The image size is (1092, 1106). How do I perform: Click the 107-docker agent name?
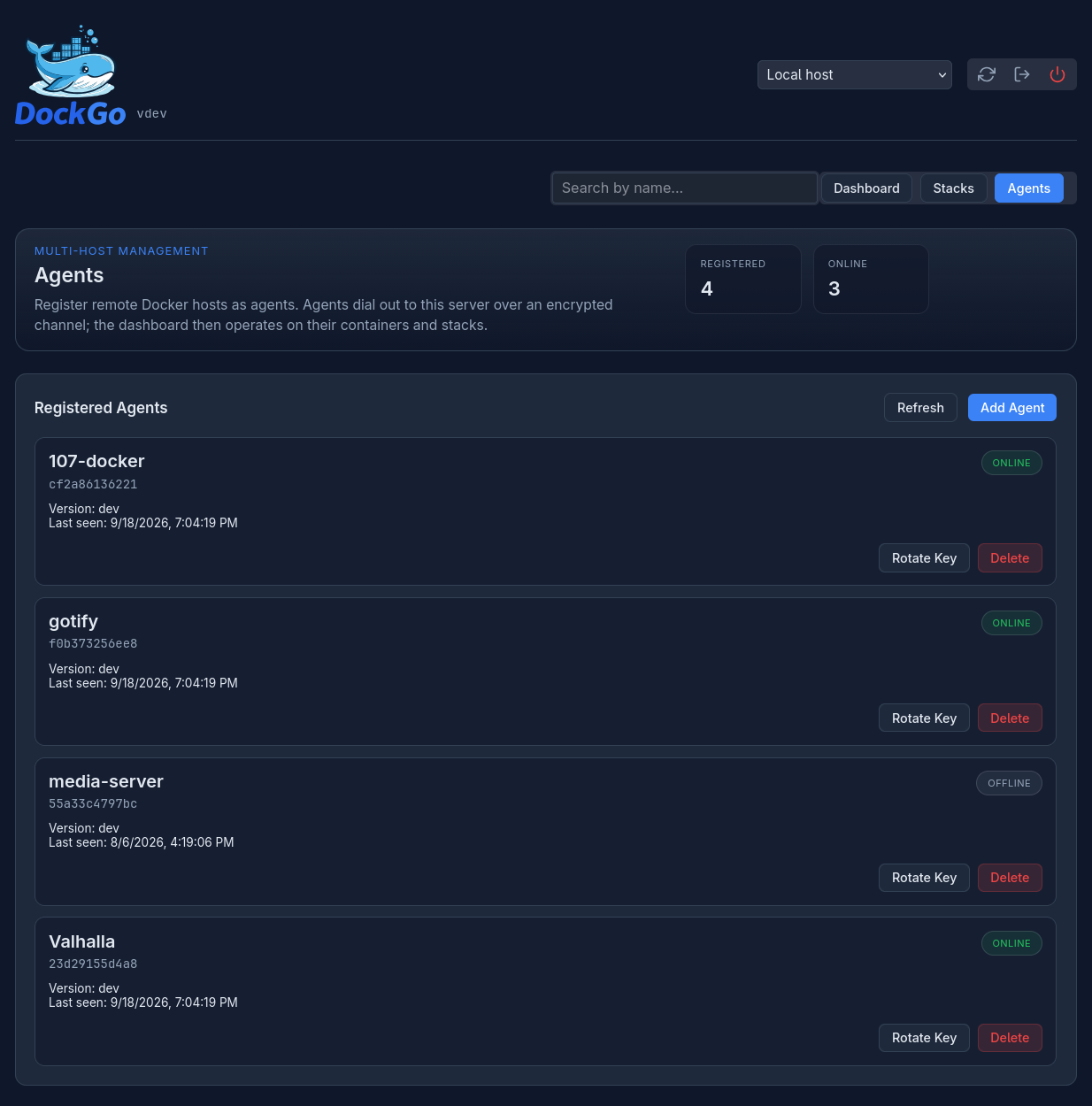tap(96, 461)
